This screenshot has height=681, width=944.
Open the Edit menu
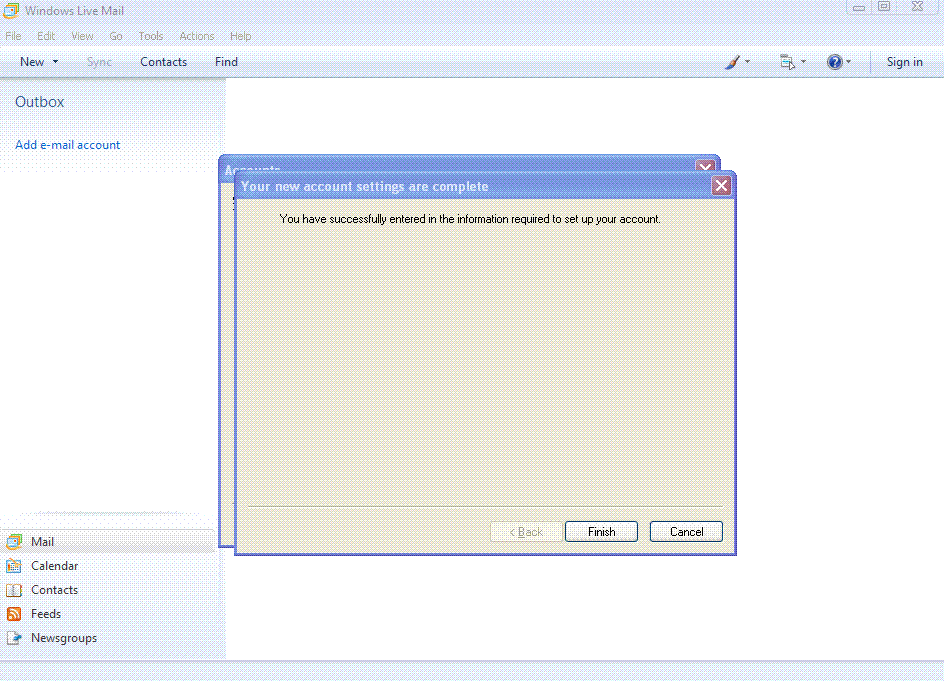point(46,36)
